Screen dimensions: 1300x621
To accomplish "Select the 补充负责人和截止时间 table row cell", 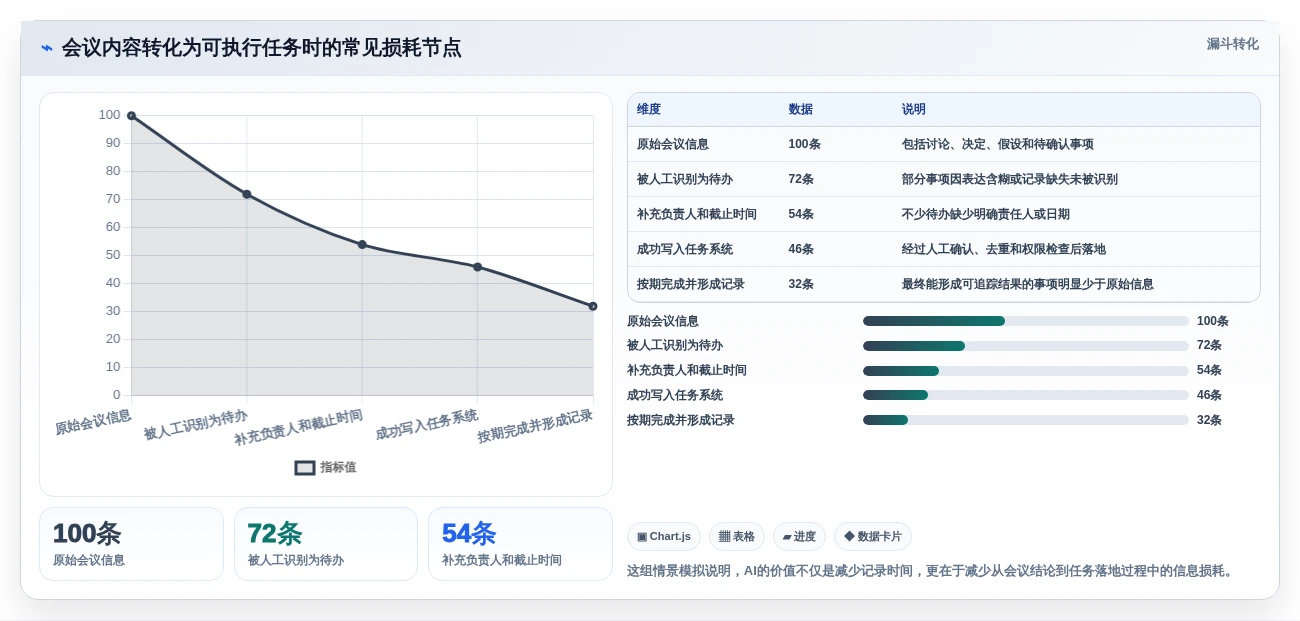I will click(697, 214).
